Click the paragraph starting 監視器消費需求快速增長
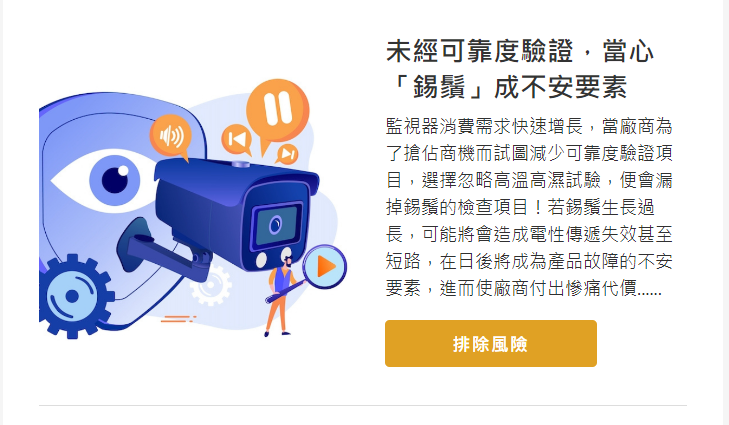 coord(529,207)
